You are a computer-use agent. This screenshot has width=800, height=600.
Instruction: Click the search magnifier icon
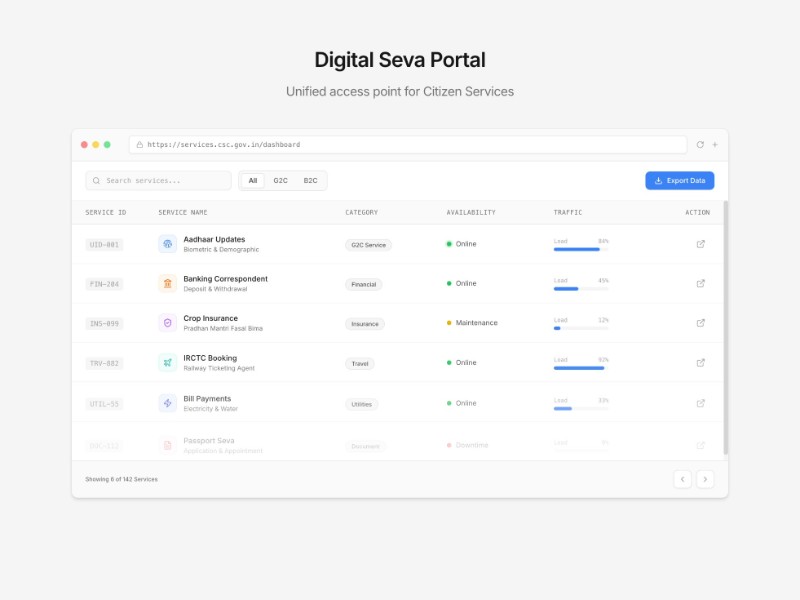pyautogui.click(x=95, y=180)
